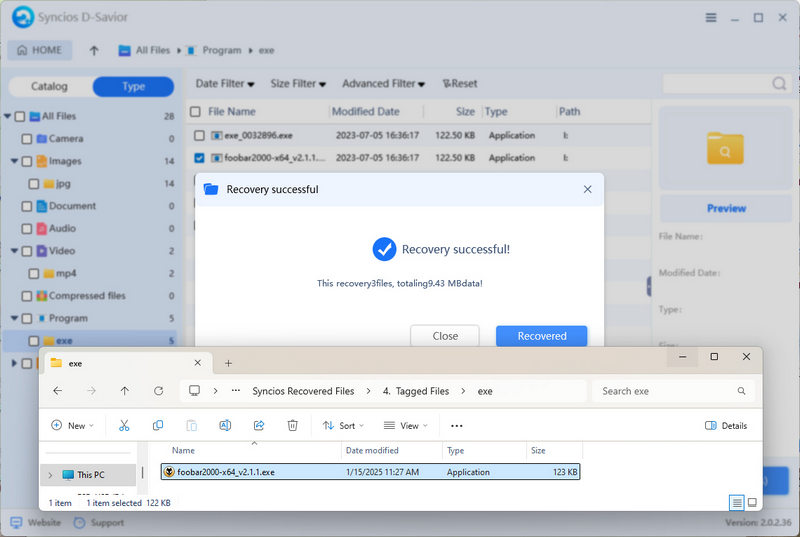Click the search magnifier icon in Syncios
The width and height of the screenshot is (800, 537).
click(x=779, y=83)
